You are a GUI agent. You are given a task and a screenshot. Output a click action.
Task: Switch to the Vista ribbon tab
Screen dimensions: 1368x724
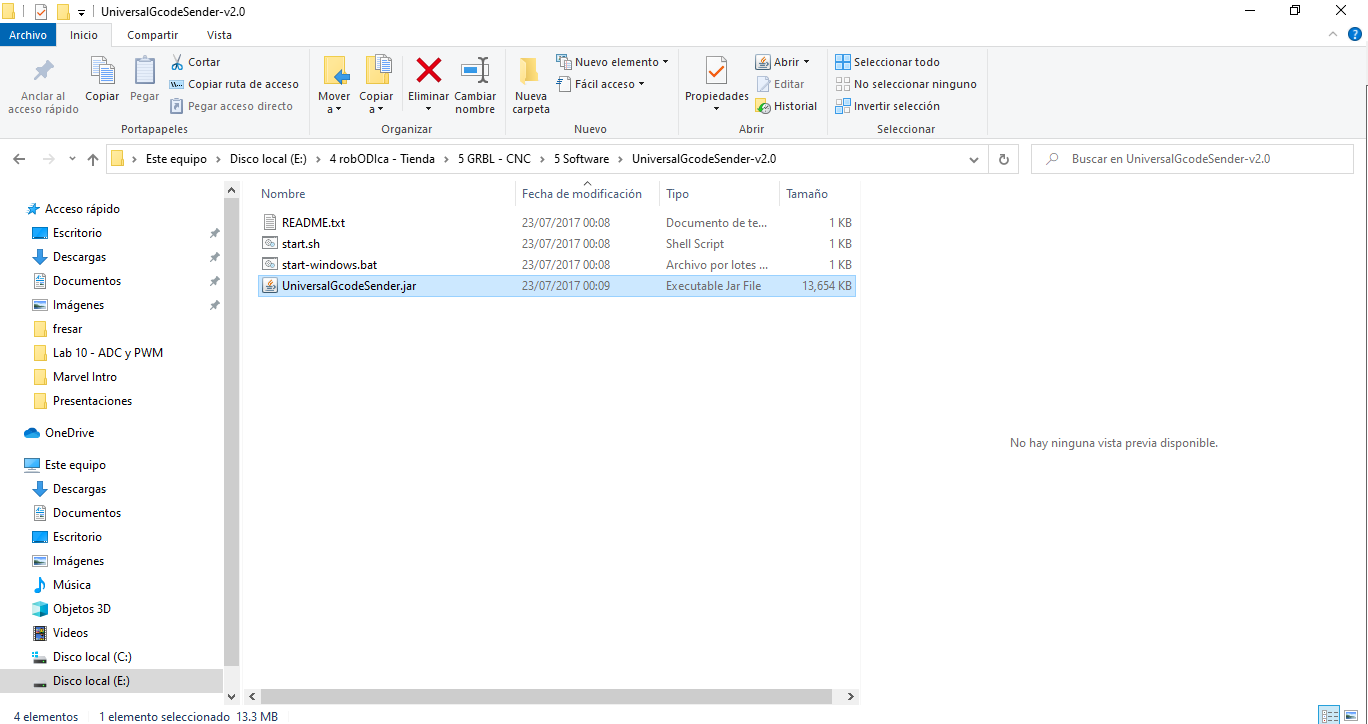(219, 35)
